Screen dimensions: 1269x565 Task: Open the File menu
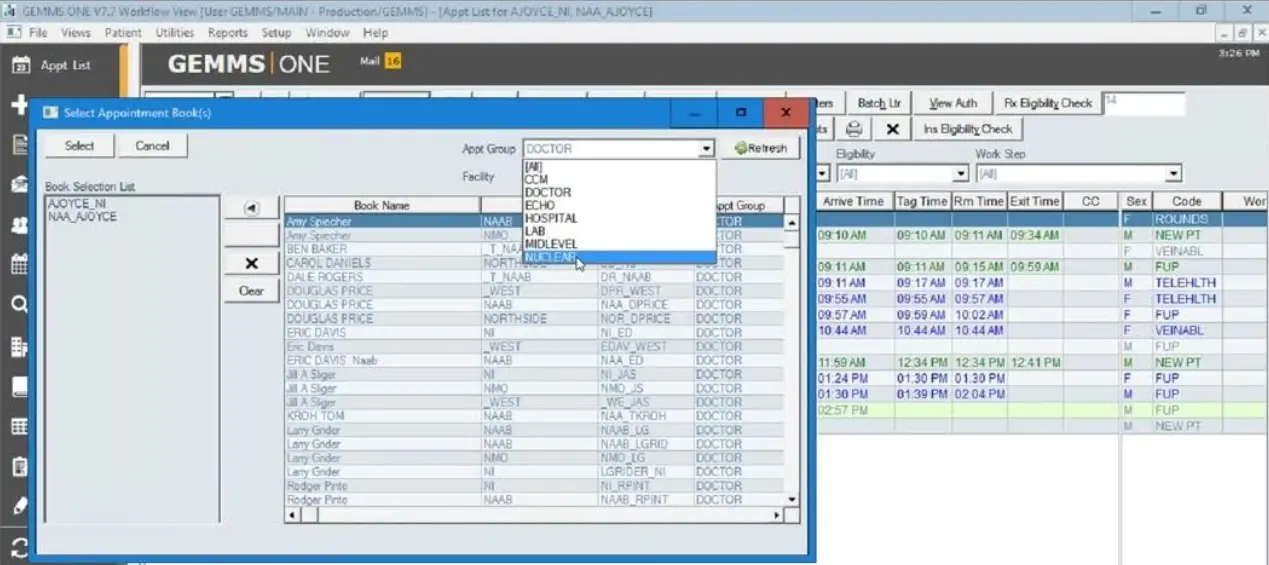pos(38,33)
